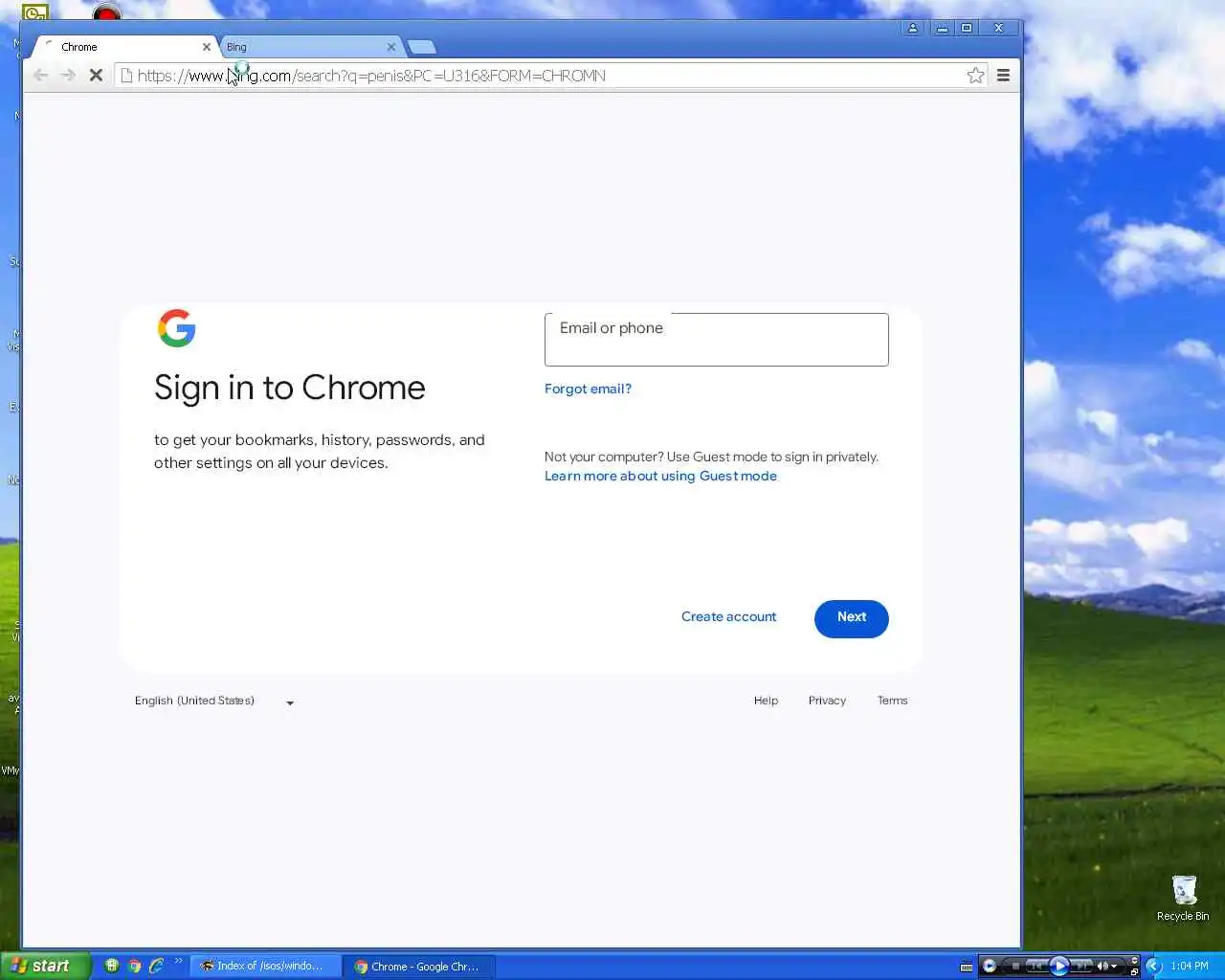Open the Help link in the footer
The image size is (1225, 980).
click(766, 701)
